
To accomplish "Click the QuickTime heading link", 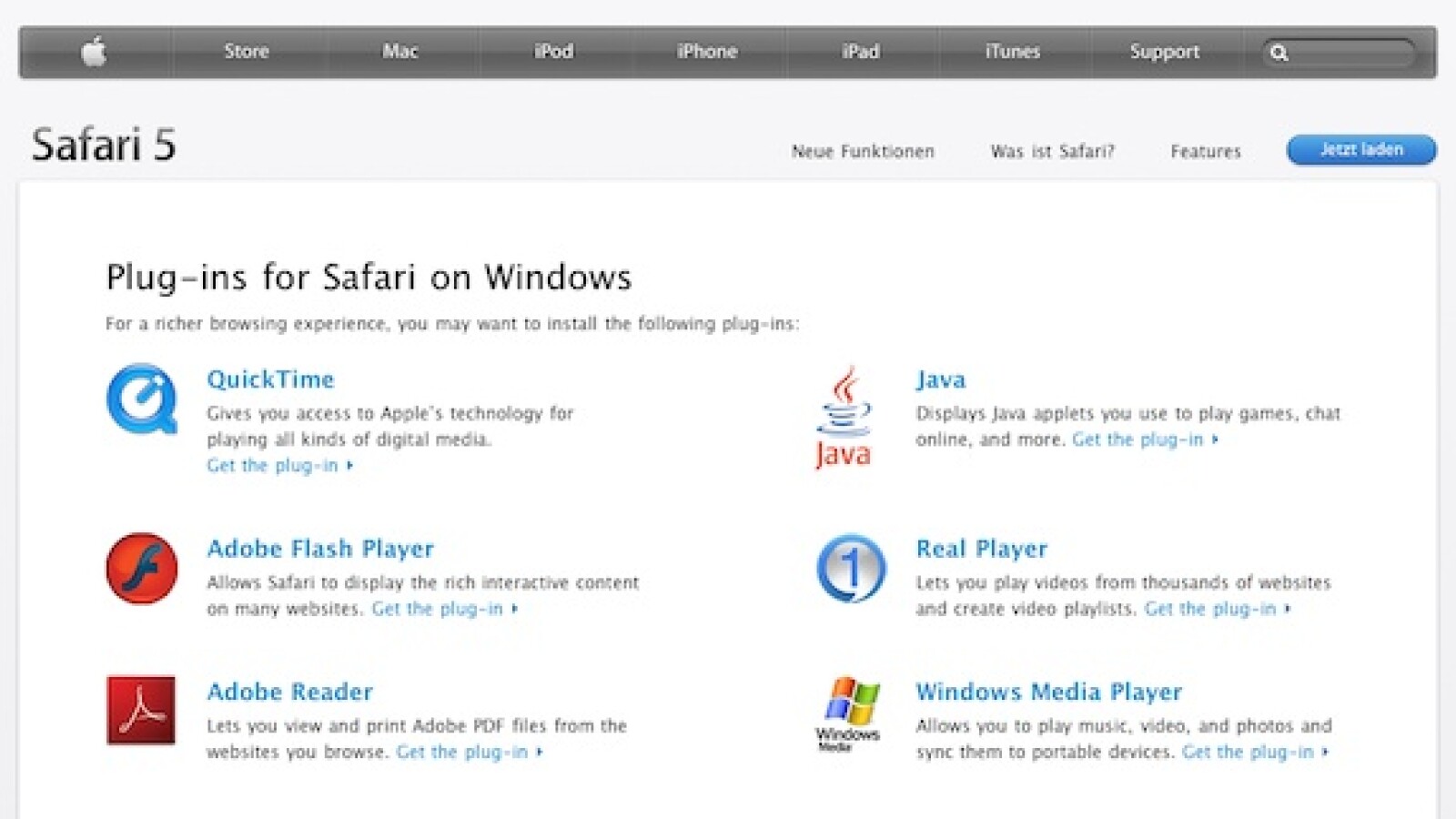I will click(x=270, y=379).
